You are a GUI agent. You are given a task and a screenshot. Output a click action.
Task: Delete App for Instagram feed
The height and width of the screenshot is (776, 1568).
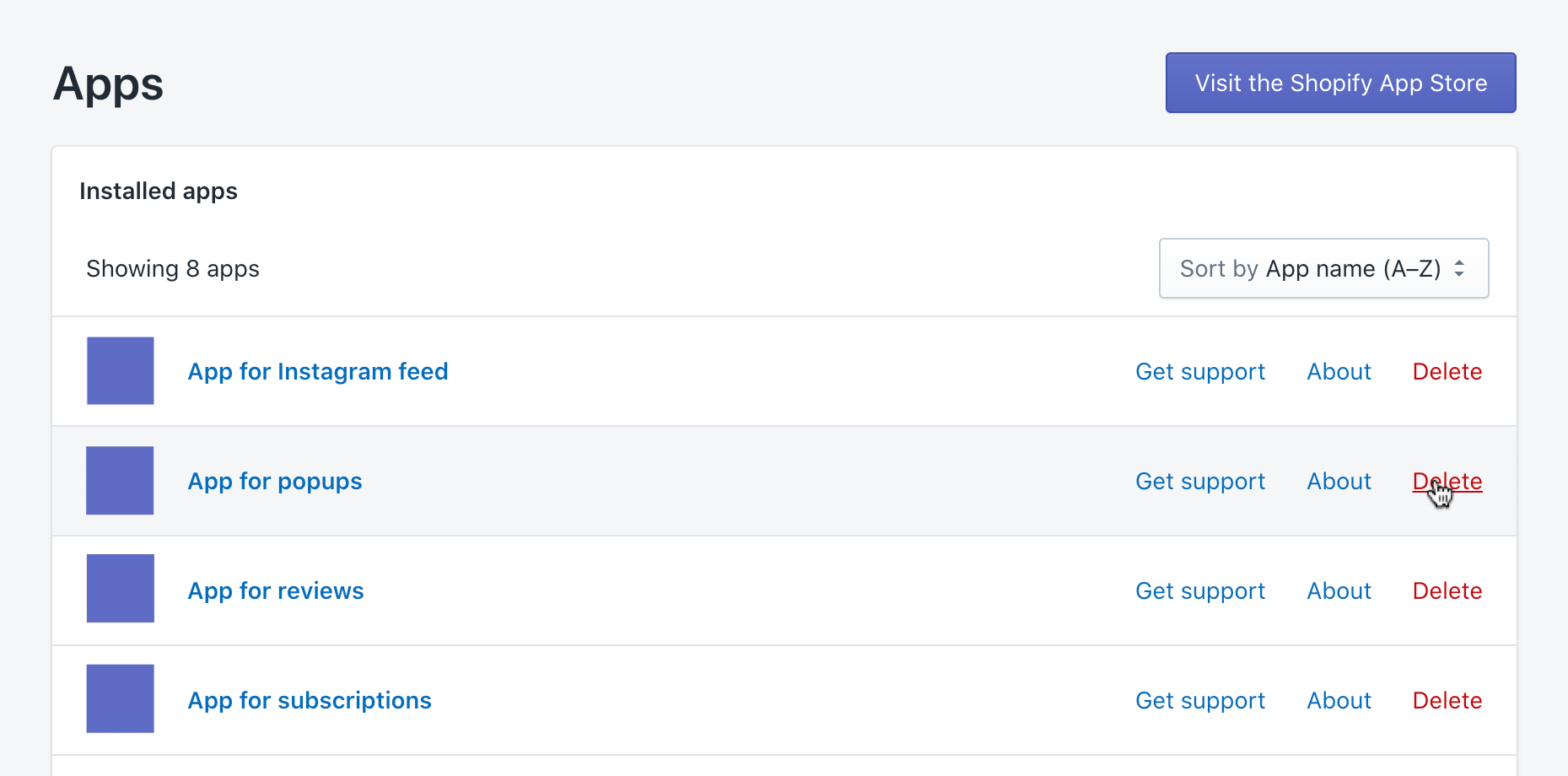pos(1447,371)
